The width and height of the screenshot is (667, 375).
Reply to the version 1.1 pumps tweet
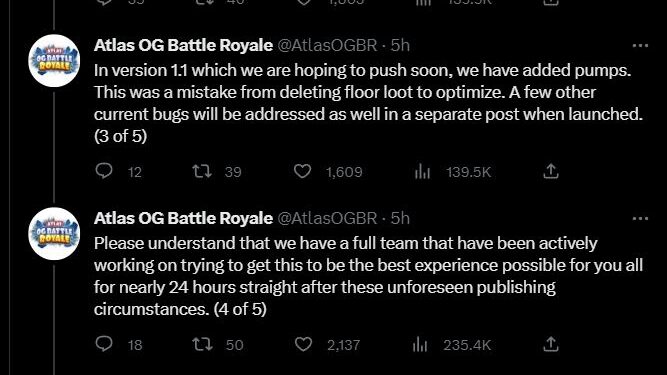104,171
